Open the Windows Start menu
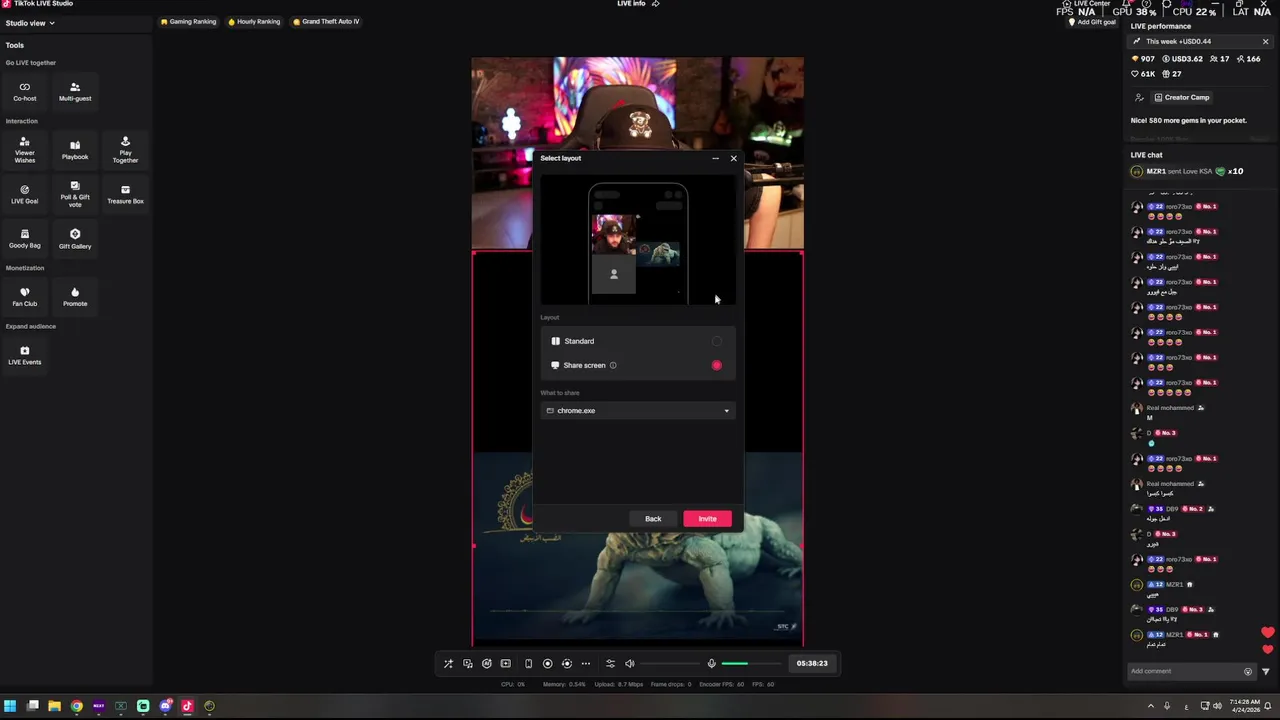Screen dimensions: 1280x720 (10, 706)
